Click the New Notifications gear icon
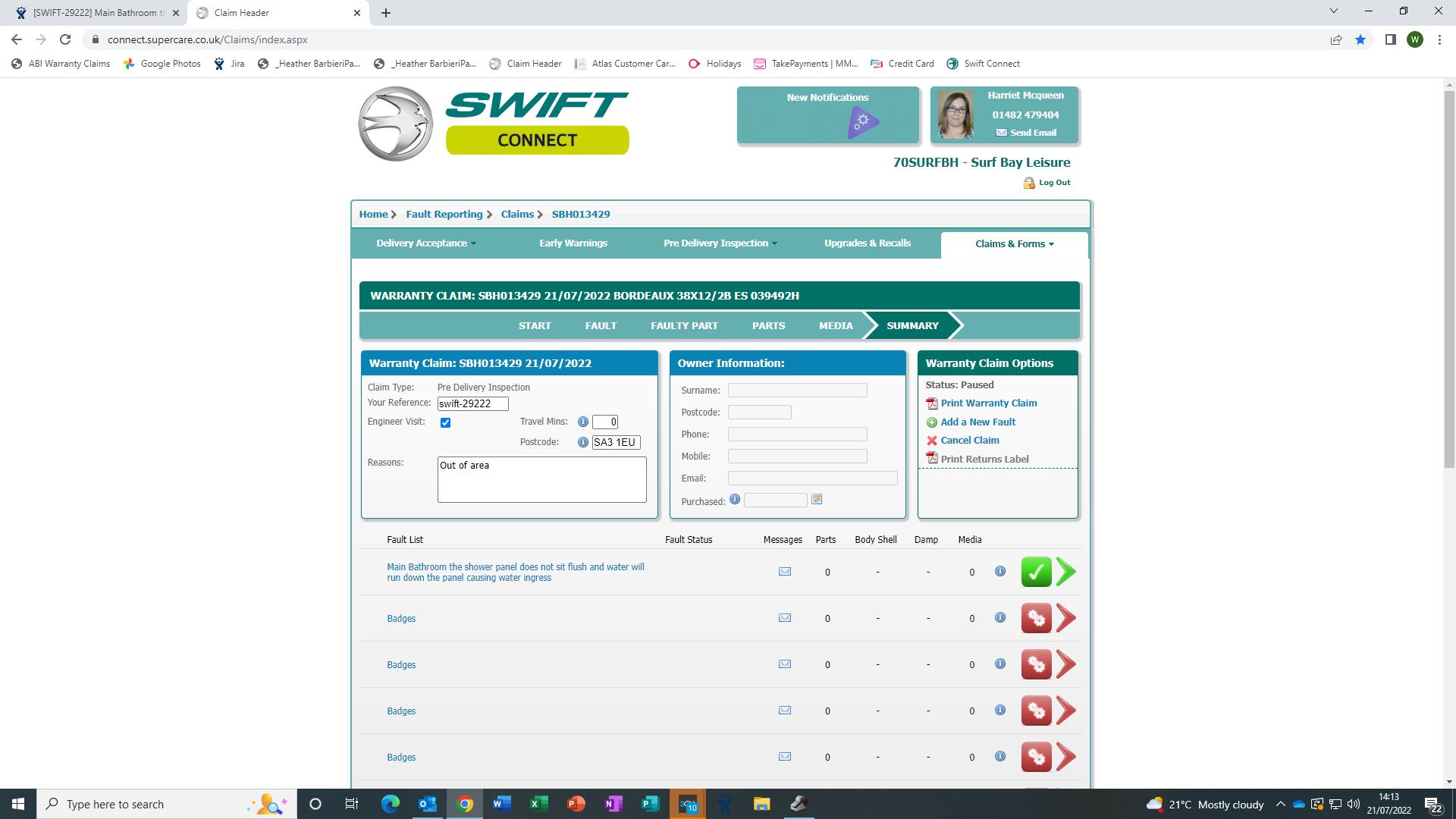The width and height of the screenshot is (1456, 819). (x=862, y=121)
